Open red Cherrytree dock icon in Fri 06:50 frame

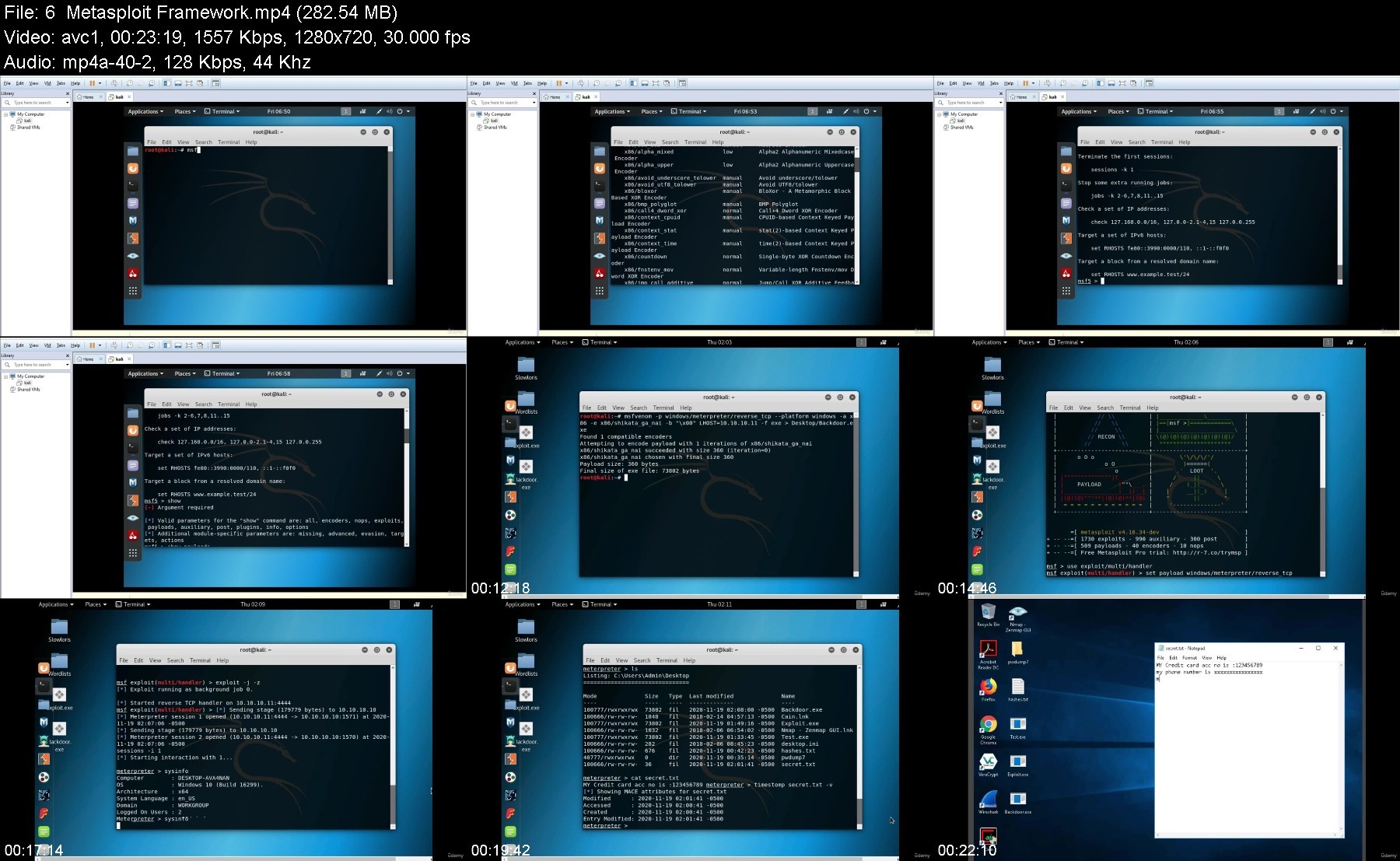133,273
